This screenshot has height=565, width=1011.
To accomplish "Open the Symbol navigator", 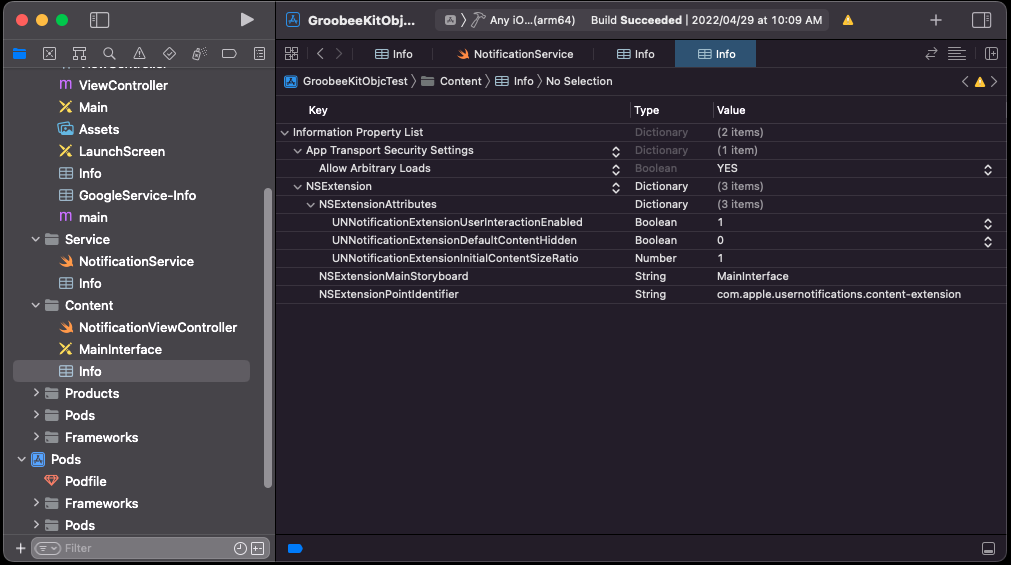I will click(79, 54).
